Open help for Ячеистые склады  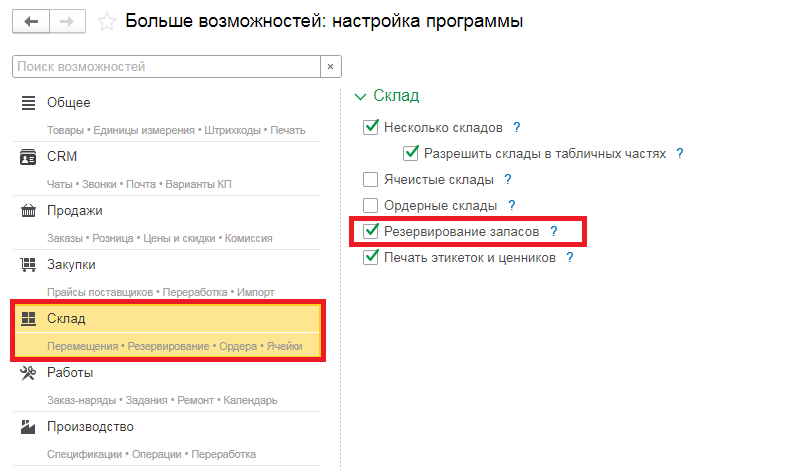point(508,179)
